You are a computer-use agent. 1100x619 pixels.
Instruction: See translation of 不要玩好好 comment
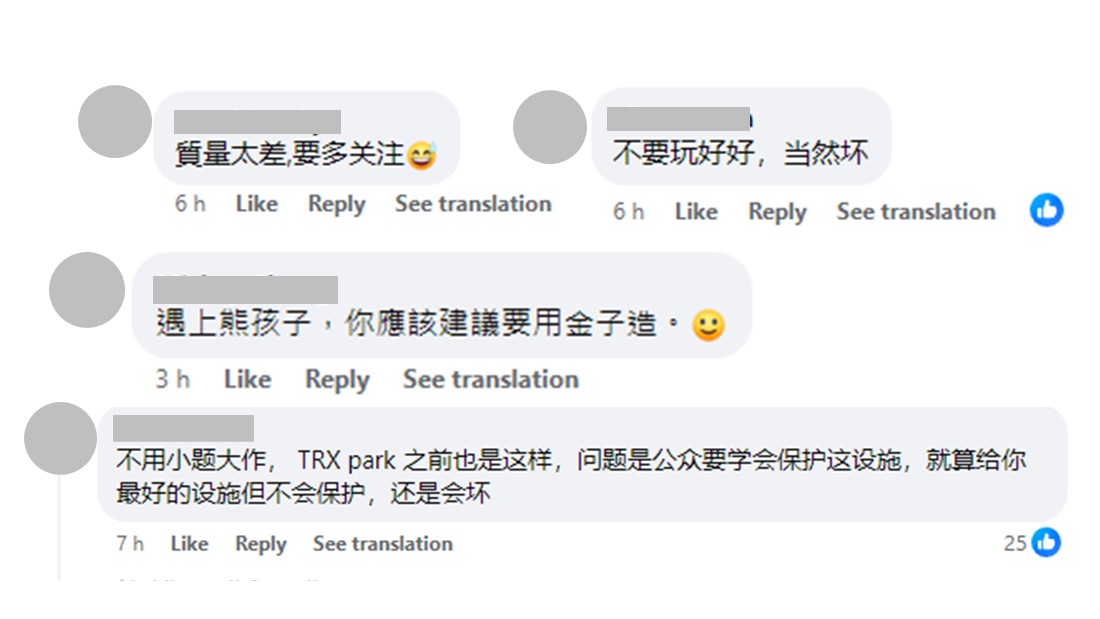point(916,212)
